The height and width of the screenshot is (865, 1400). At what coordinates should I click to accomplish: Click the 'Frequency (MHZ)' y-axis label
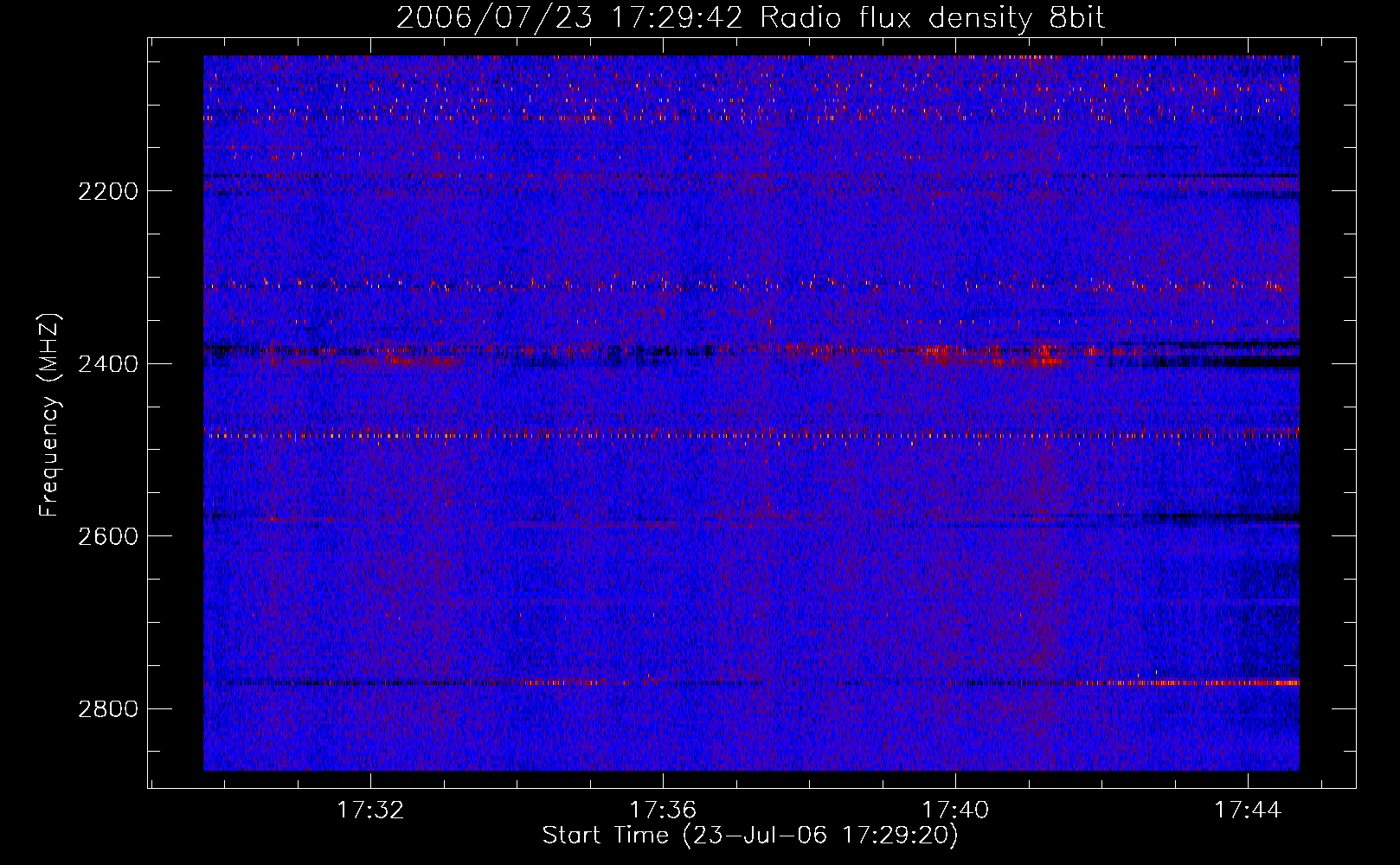[50, 415]
